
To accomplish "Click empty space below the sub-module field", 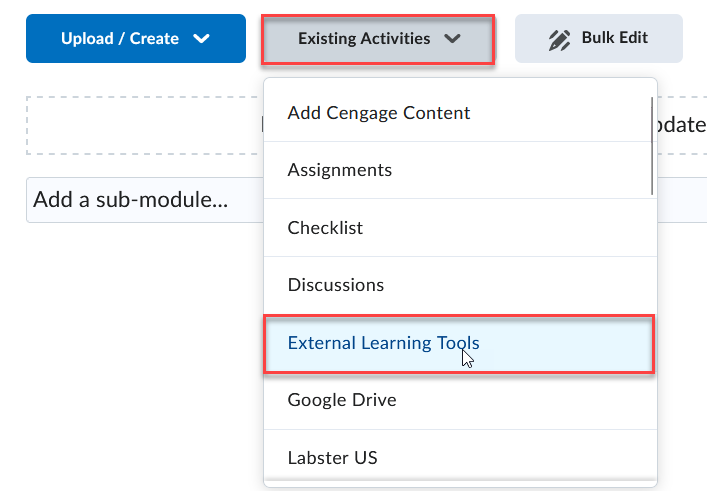I will (x=130, y=330).
